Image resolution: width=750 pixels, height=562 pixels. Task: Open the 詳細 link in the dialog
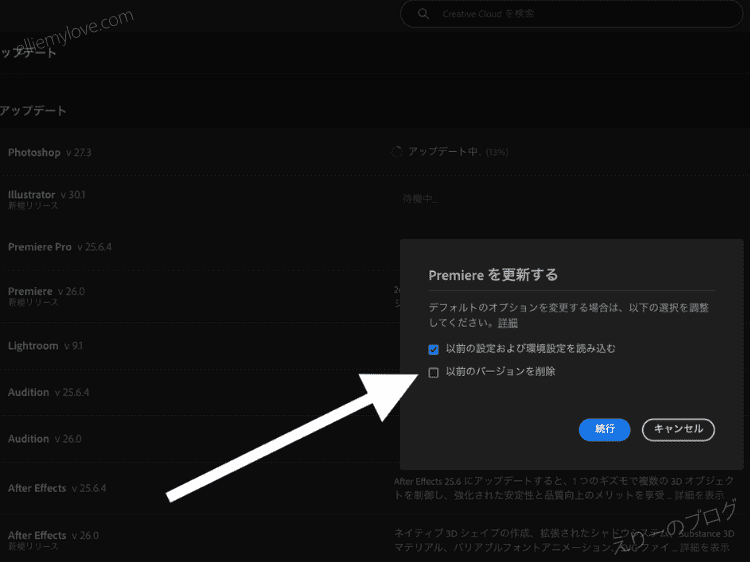508,324
